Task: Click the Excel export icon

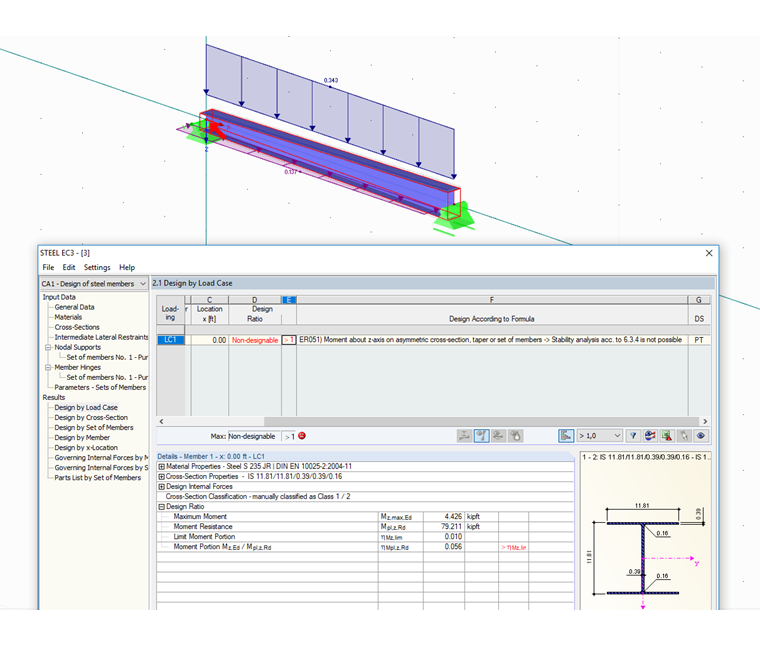Action: click(x=667, y=436)
